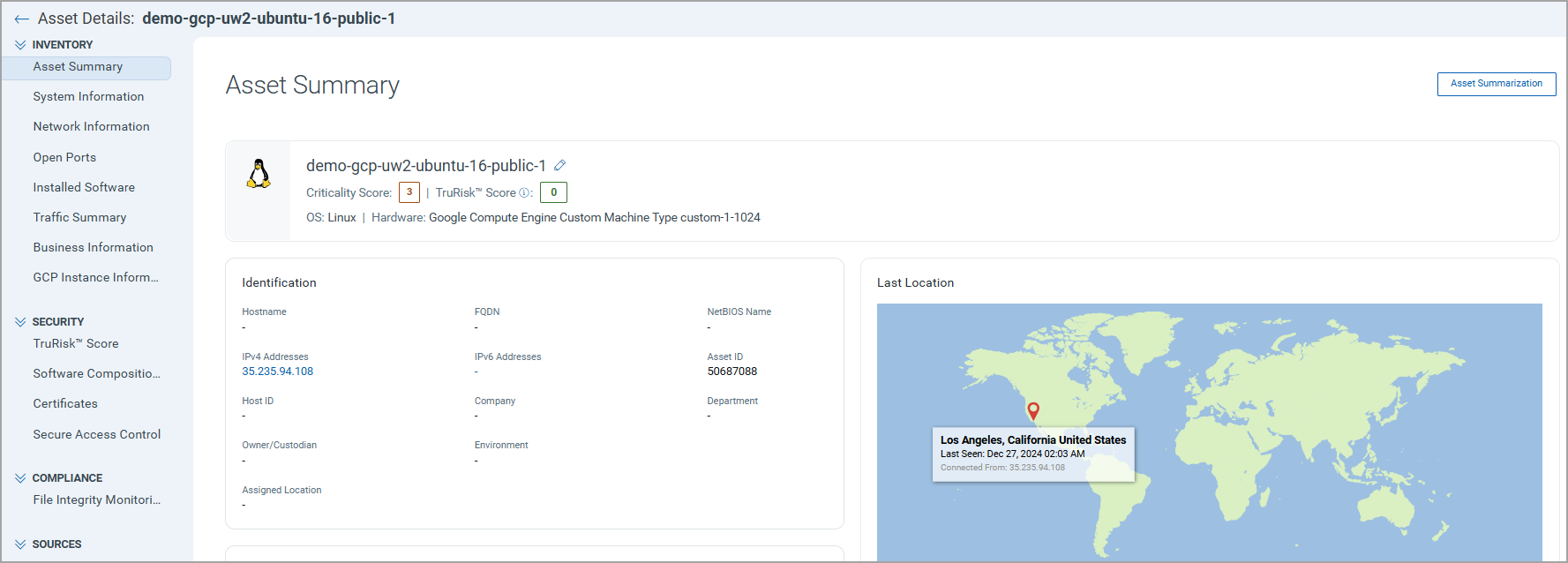Open Installed Software list
This screenshot has width=1568, height=563.
[x=84, y=188]
